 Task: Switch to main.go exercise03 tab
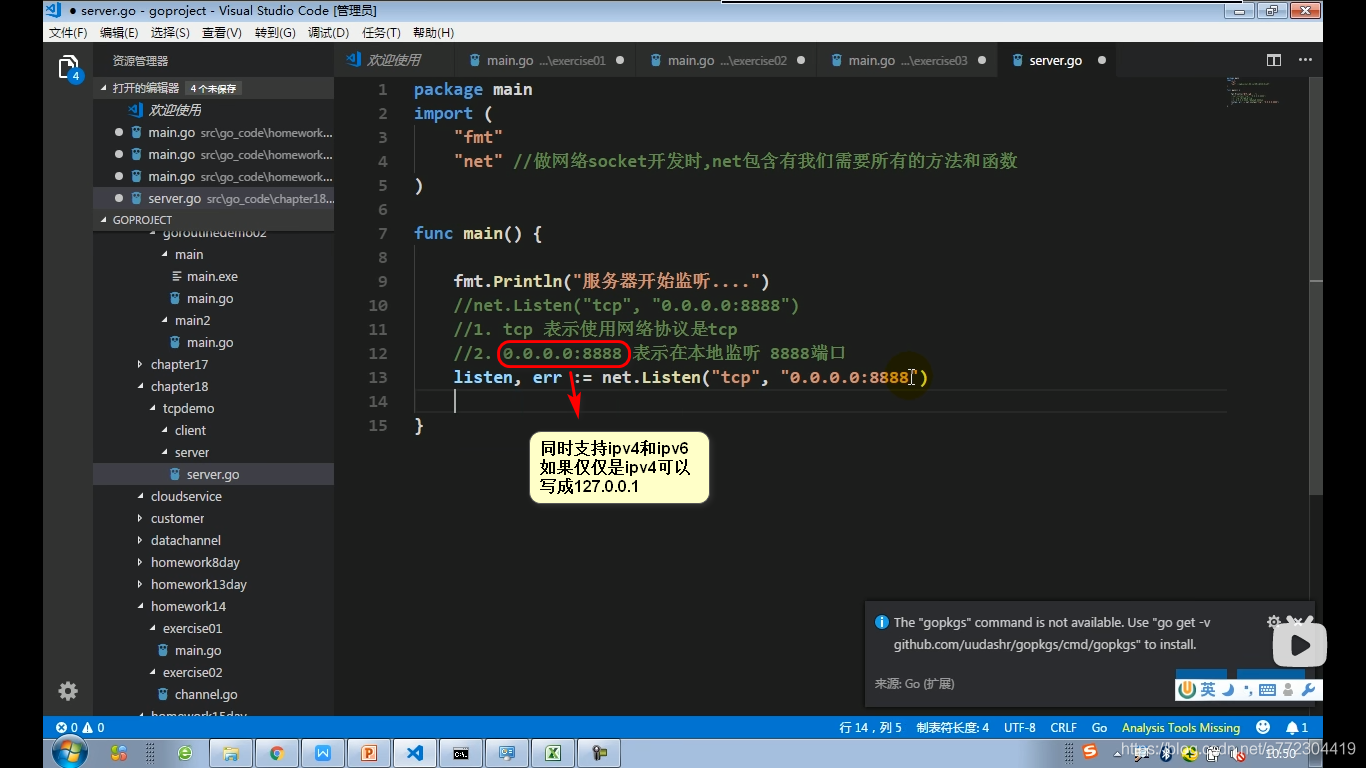tap(908, 60)
